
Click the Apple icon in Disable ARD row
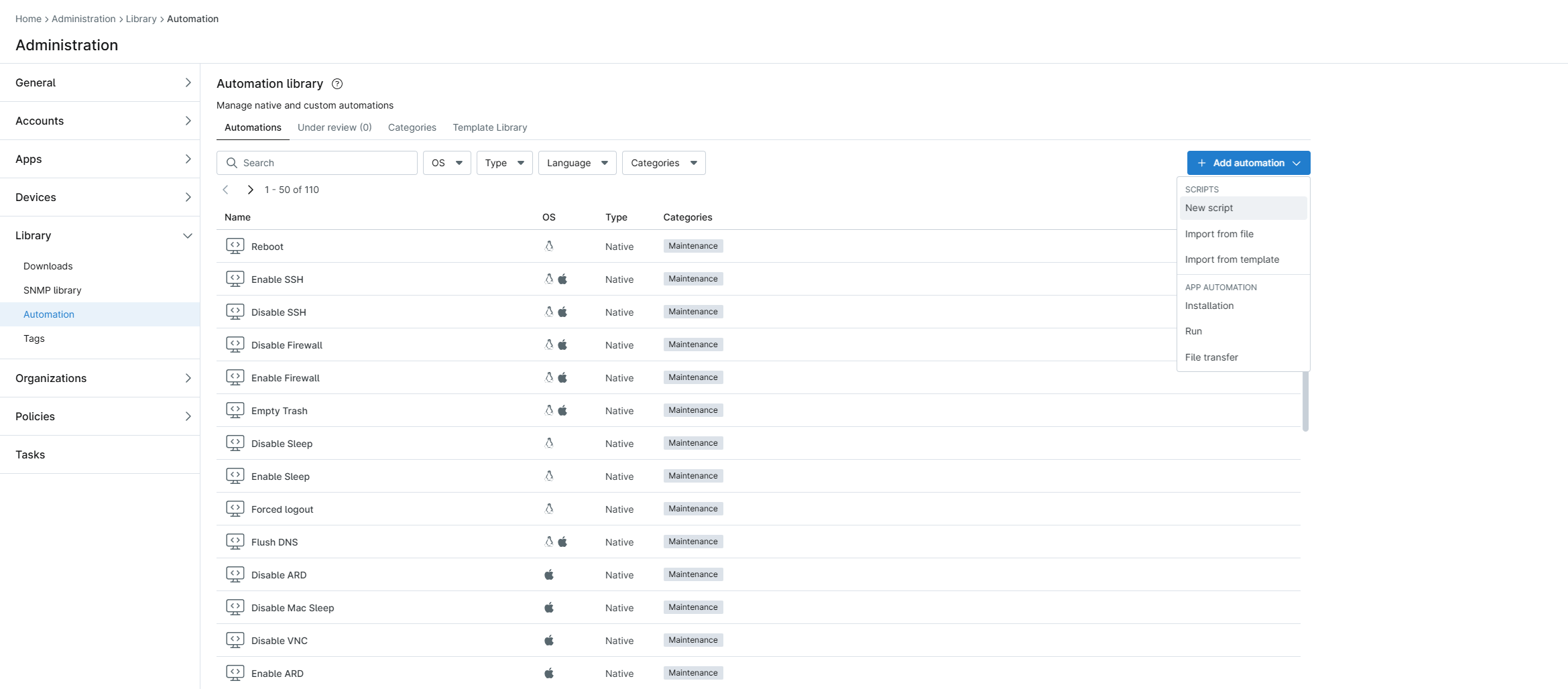(549, 574)
